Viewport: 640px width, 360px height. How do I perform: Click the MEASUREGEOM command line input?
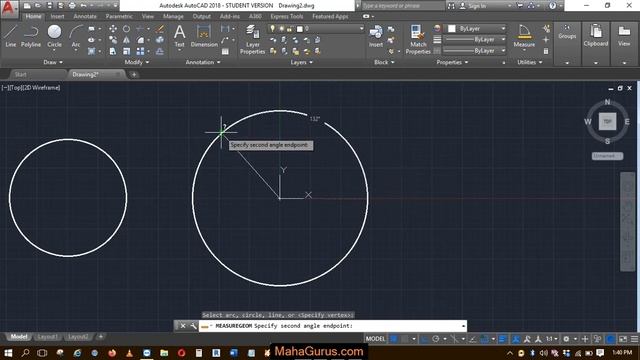pyautogui.click(x=333, y=326)
